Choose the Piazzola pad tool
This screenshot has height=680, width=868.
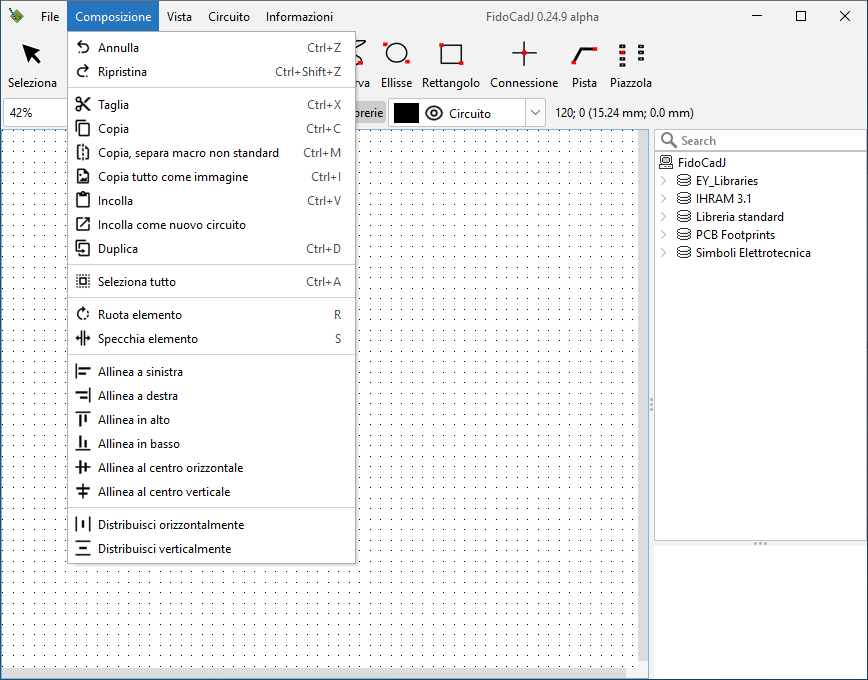[631, 63]
